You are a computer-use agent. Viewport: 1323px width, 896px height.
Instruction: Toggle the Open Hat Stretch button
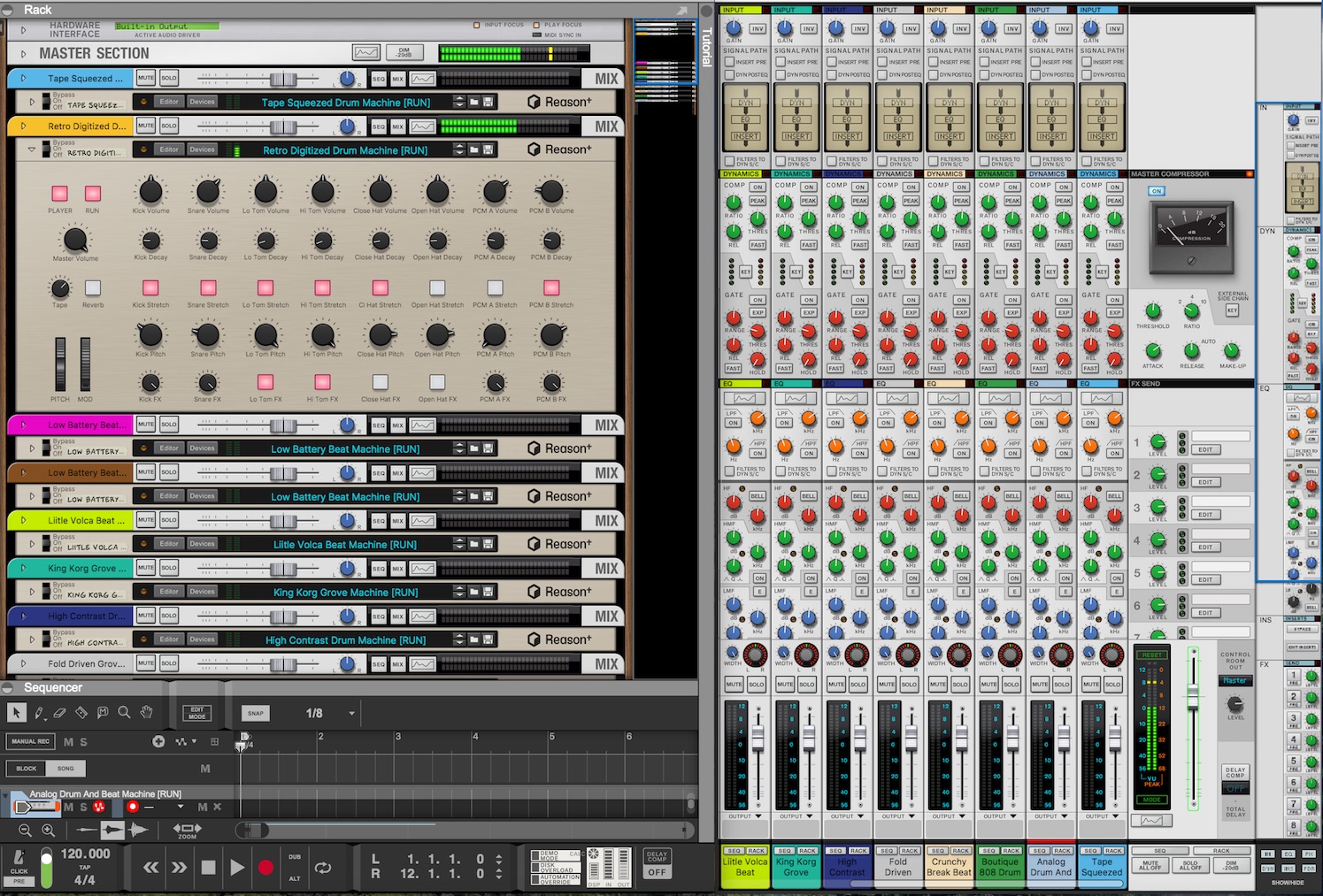pos(437,287)
